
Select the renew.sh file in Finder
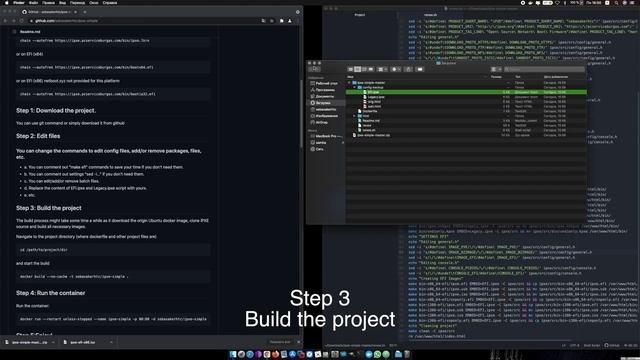369,130
